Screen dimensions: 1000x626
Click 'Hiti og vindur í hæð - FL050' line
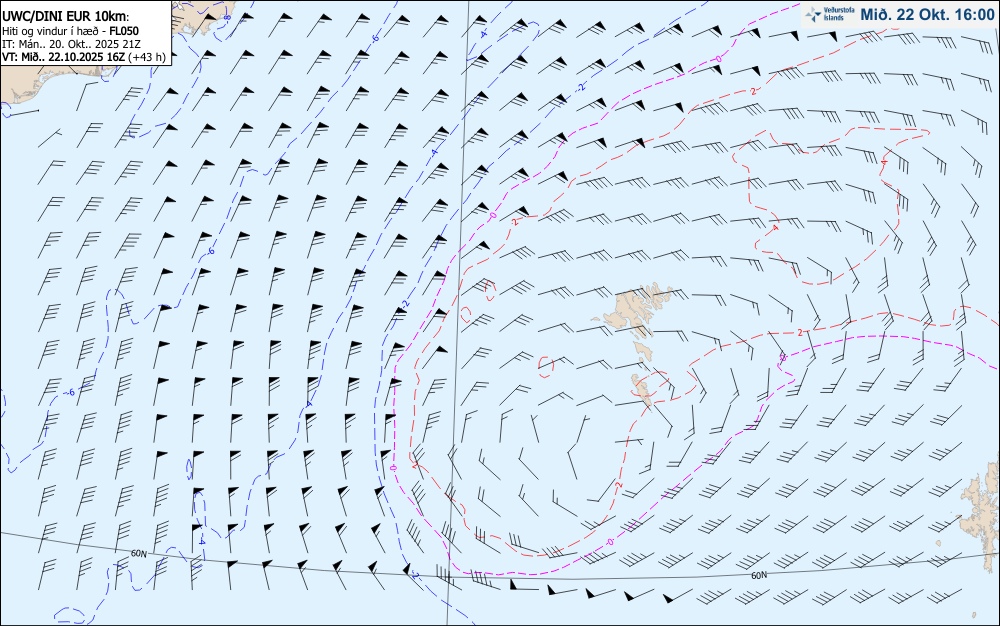(x=70, y=31)
